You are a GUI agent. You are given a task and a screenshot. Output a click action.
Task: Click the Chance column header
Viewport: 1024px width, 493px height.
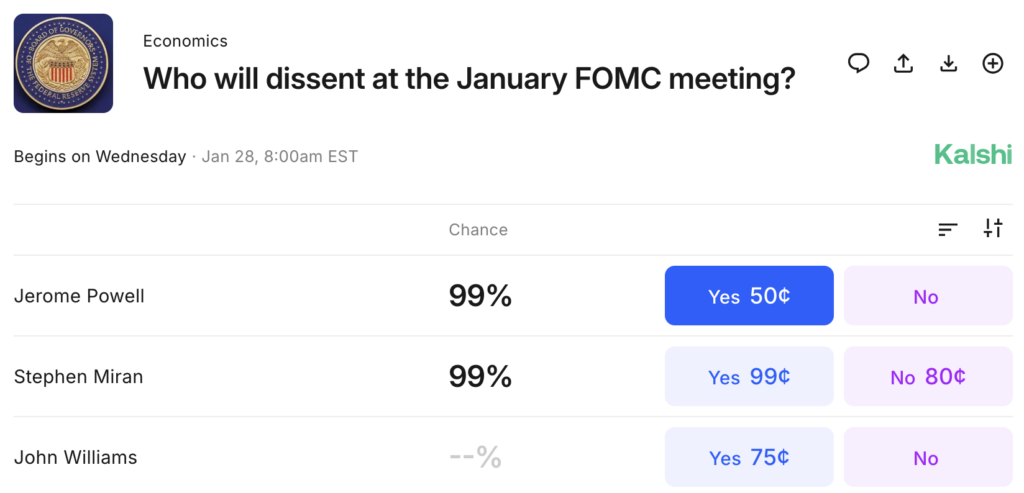click(478, 229)
